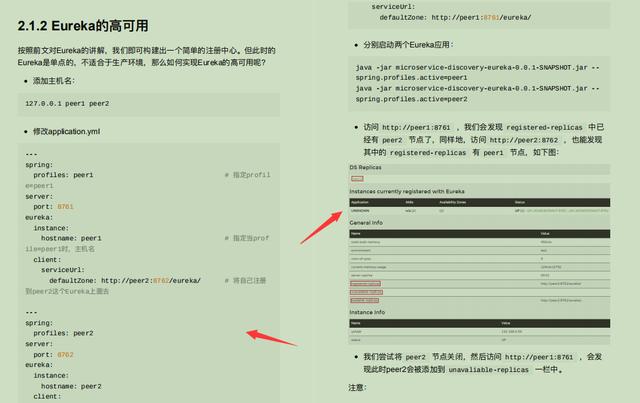This screenshot has height=403, width=640.
Task: Click the comment "# 将自己注册"
Action: pyautogui.click(x=245, y=281)
